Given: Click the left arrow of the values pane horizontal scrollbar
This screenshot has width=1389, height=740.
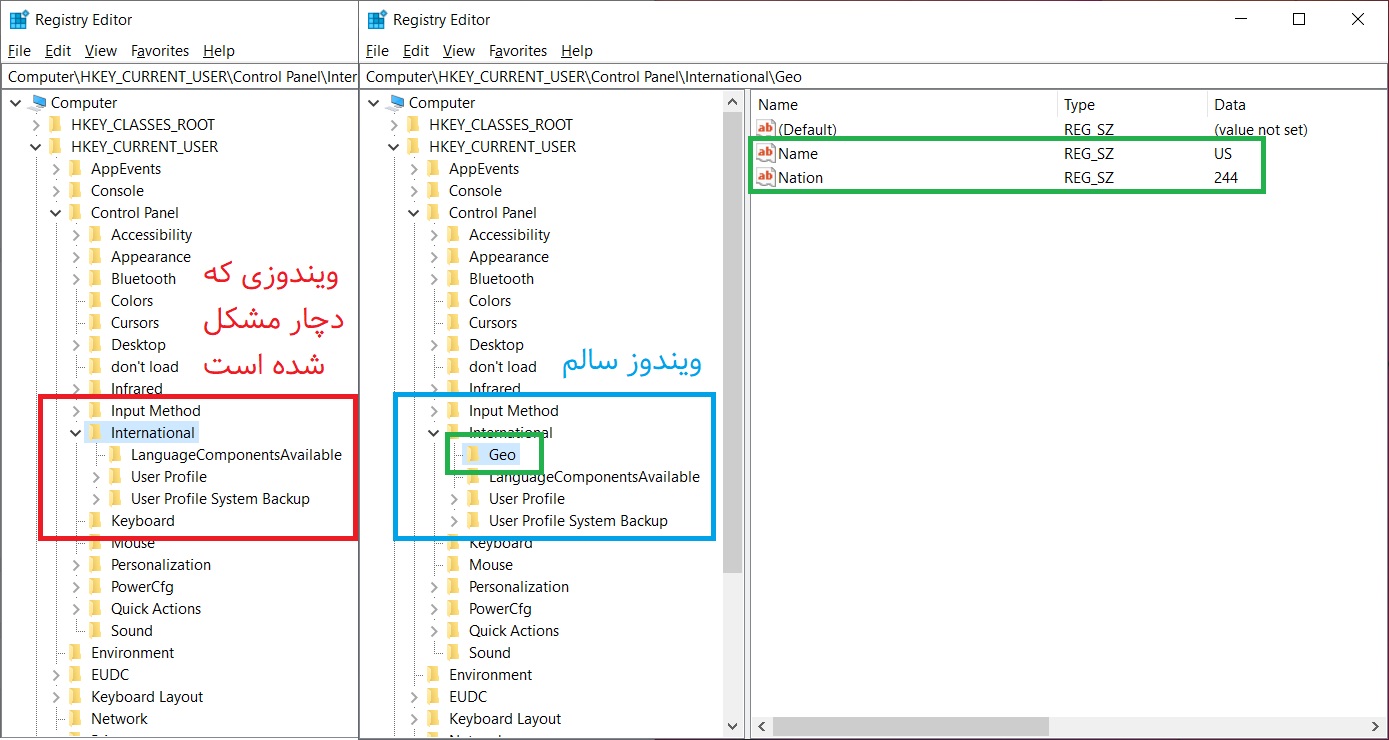Looking at the screenshot, I should 761,727.
